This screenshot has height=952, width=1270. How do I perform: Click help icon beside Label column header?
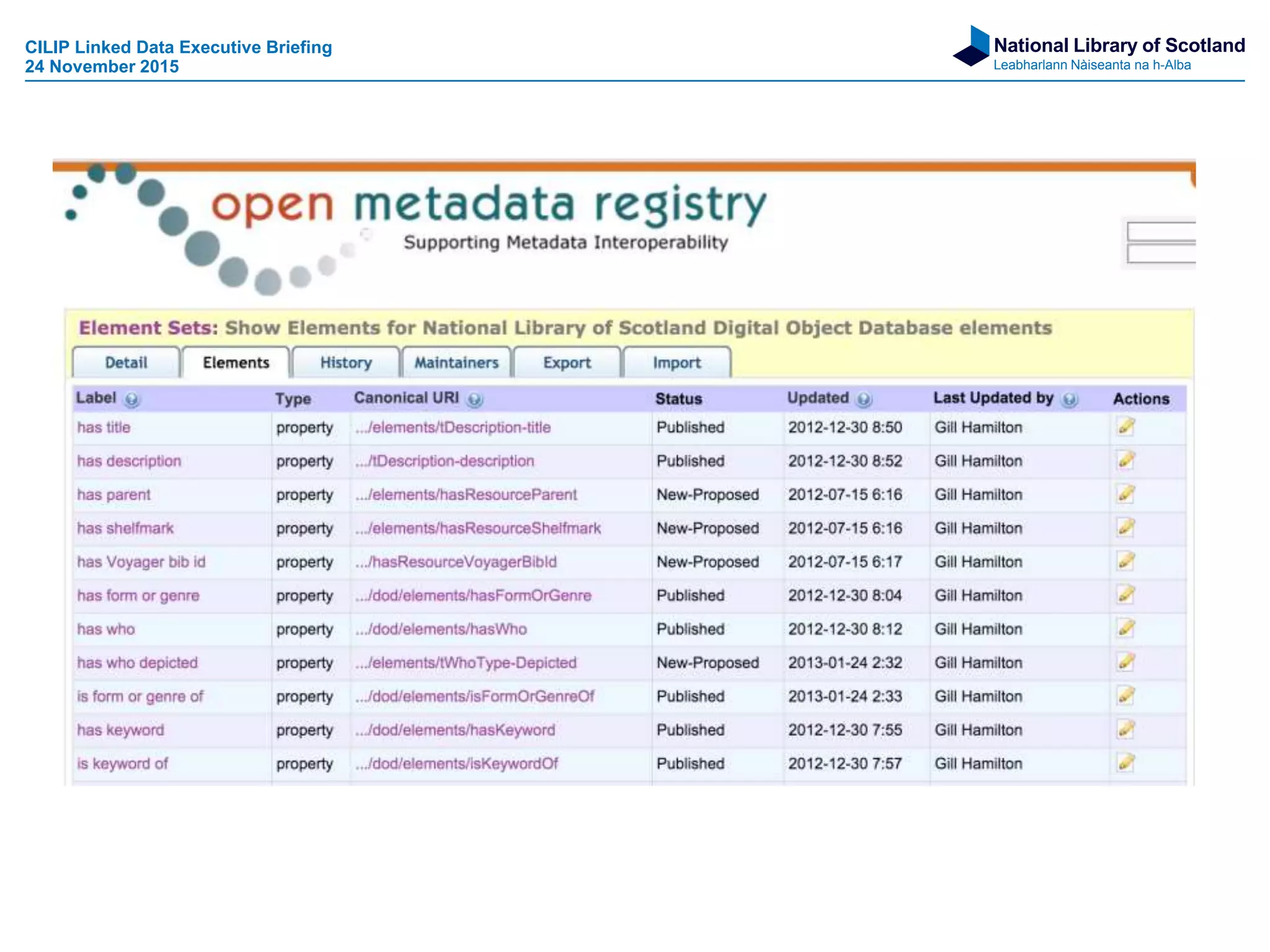(x=131, y=400)
